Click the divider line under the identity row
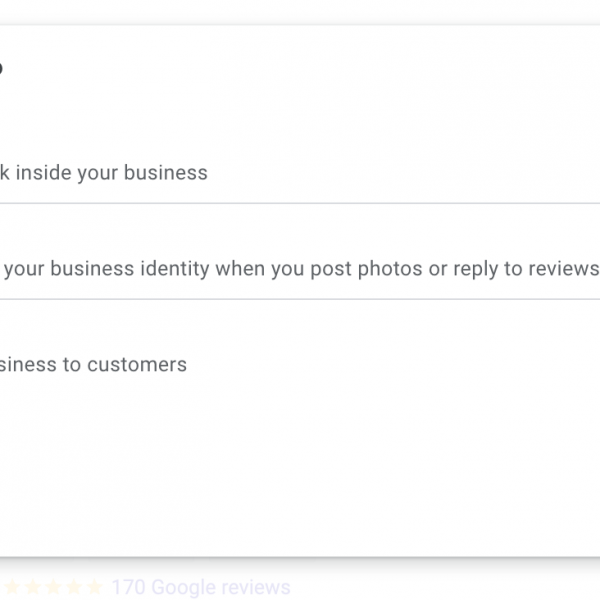 coord(300,299)
